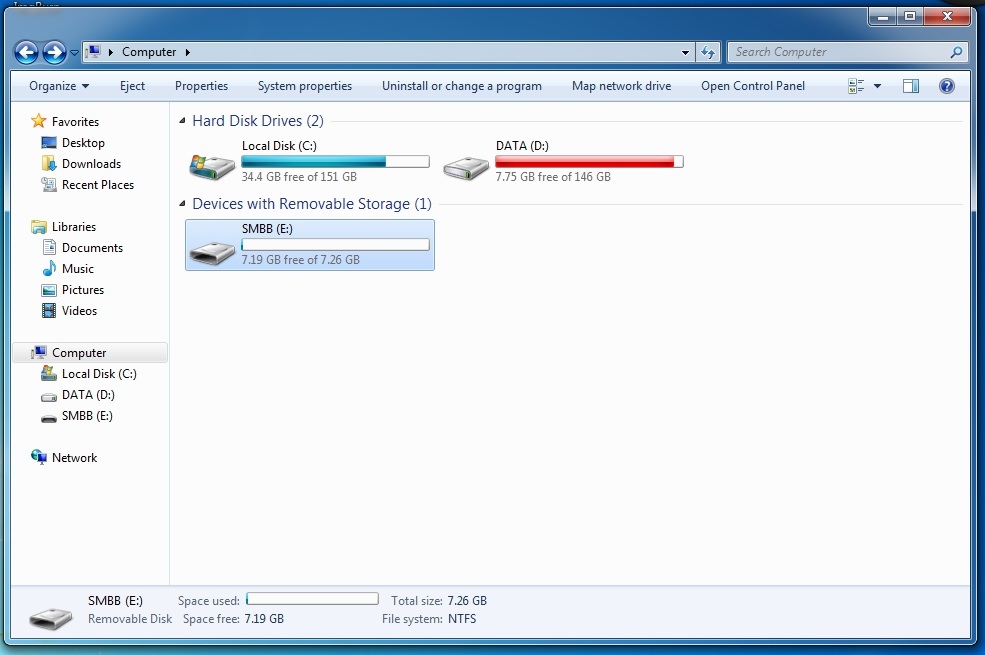Change your view icon
This screenshot has height=655, width=985.
coord(856,86)
